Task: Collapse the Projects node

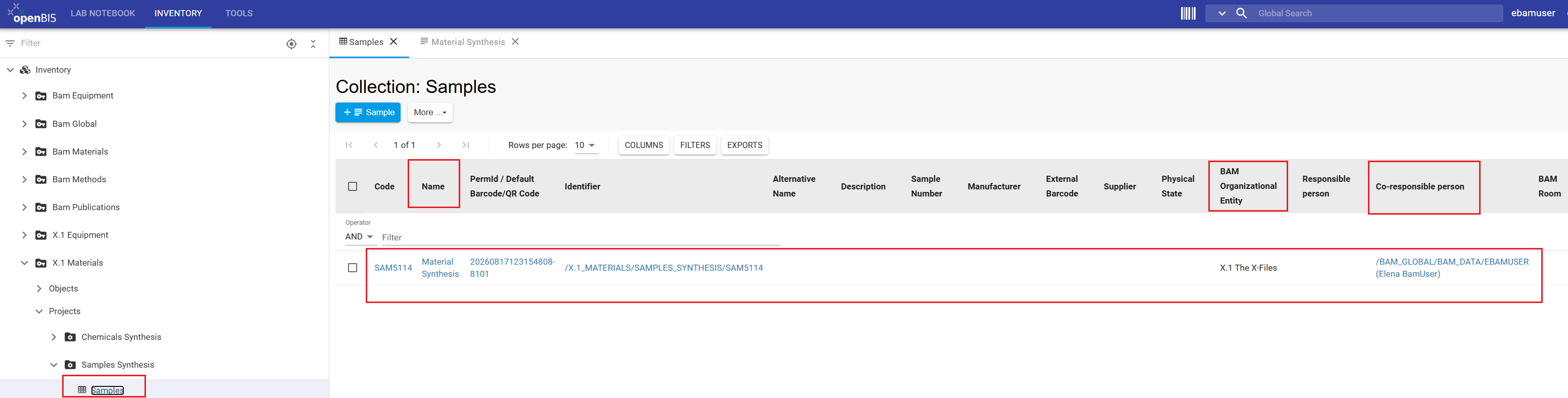Action: tap(39, 311)
